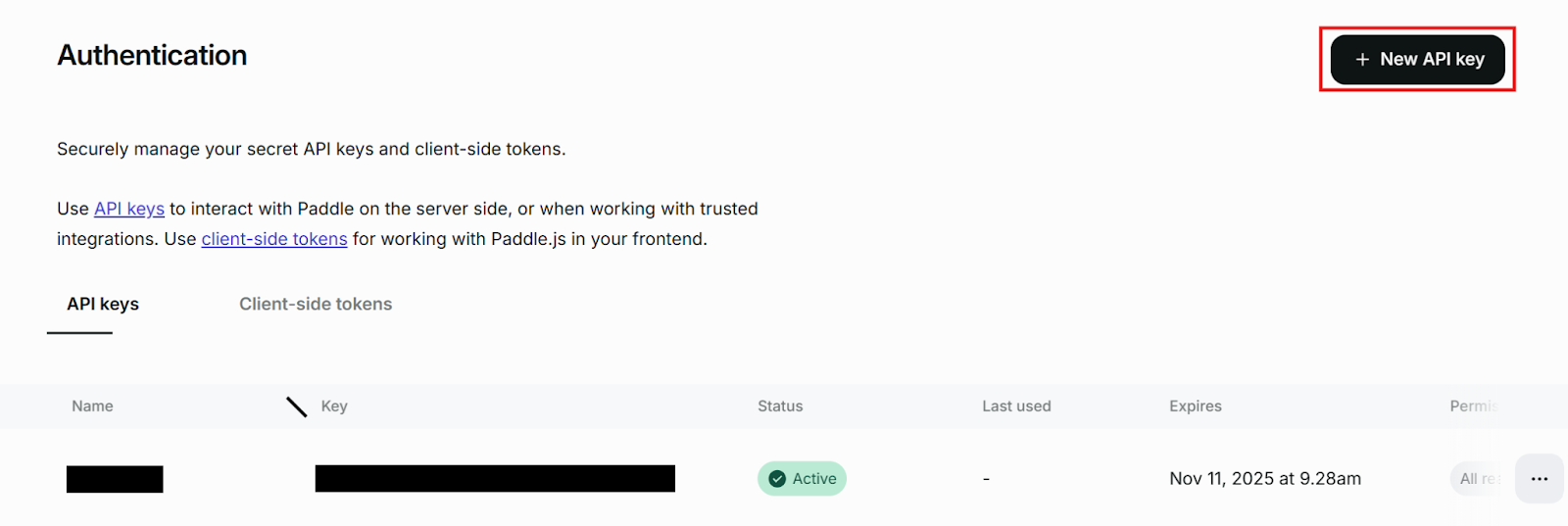This screenshot has height=526, width=1568.
Task: Click the redacted API key name cell
Action: 115,479
